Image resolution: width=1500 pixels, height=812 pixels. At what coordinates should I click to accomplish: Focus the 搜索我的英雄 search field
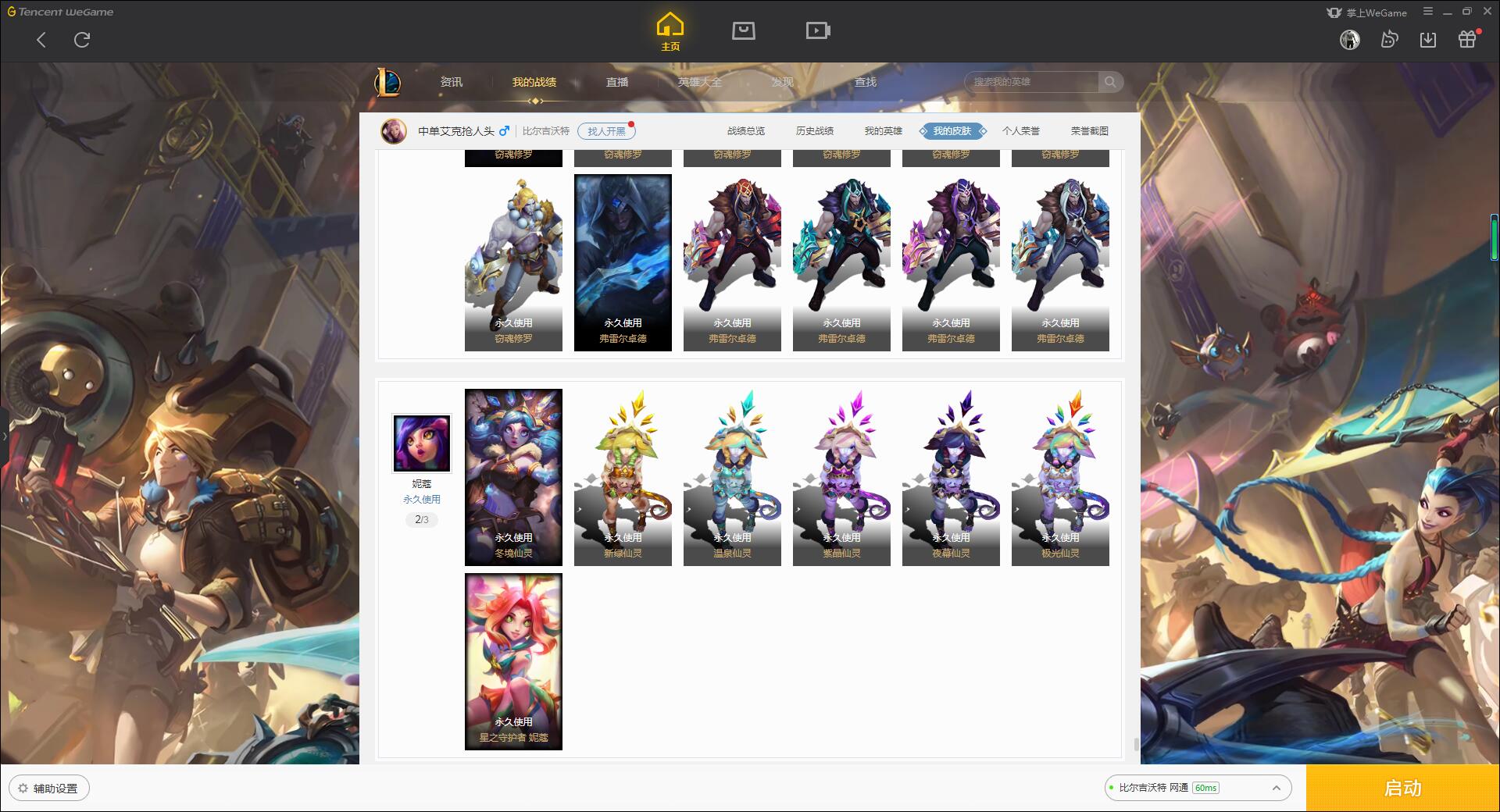[x=1031, y=82]
